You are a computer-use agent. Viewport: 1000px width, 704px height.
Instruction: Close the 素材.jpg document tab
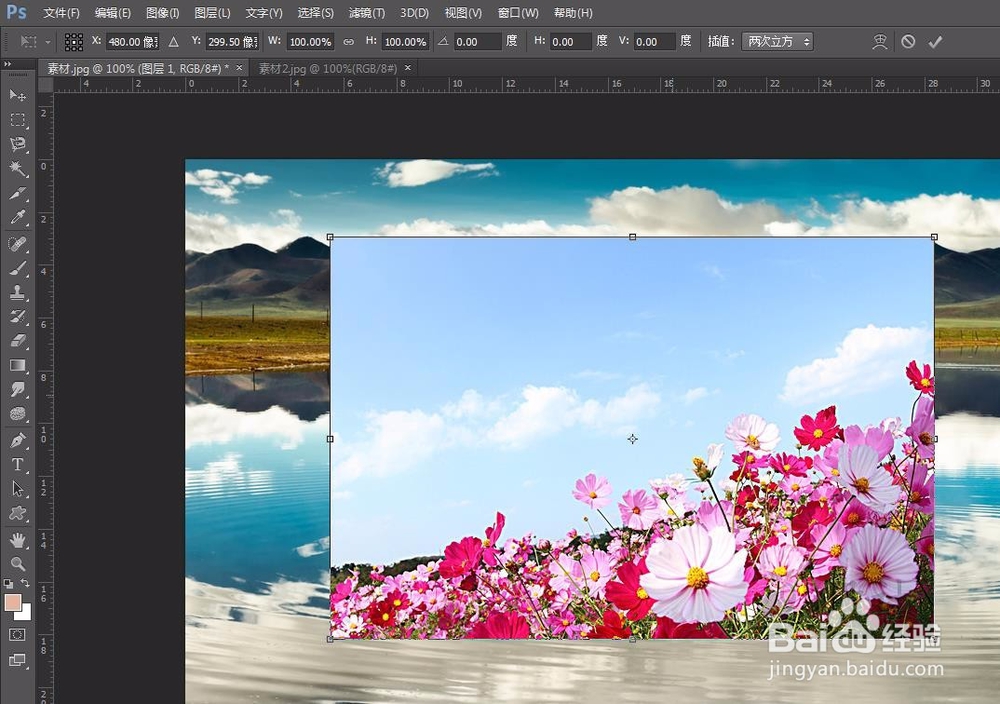(x=239, y=68)
